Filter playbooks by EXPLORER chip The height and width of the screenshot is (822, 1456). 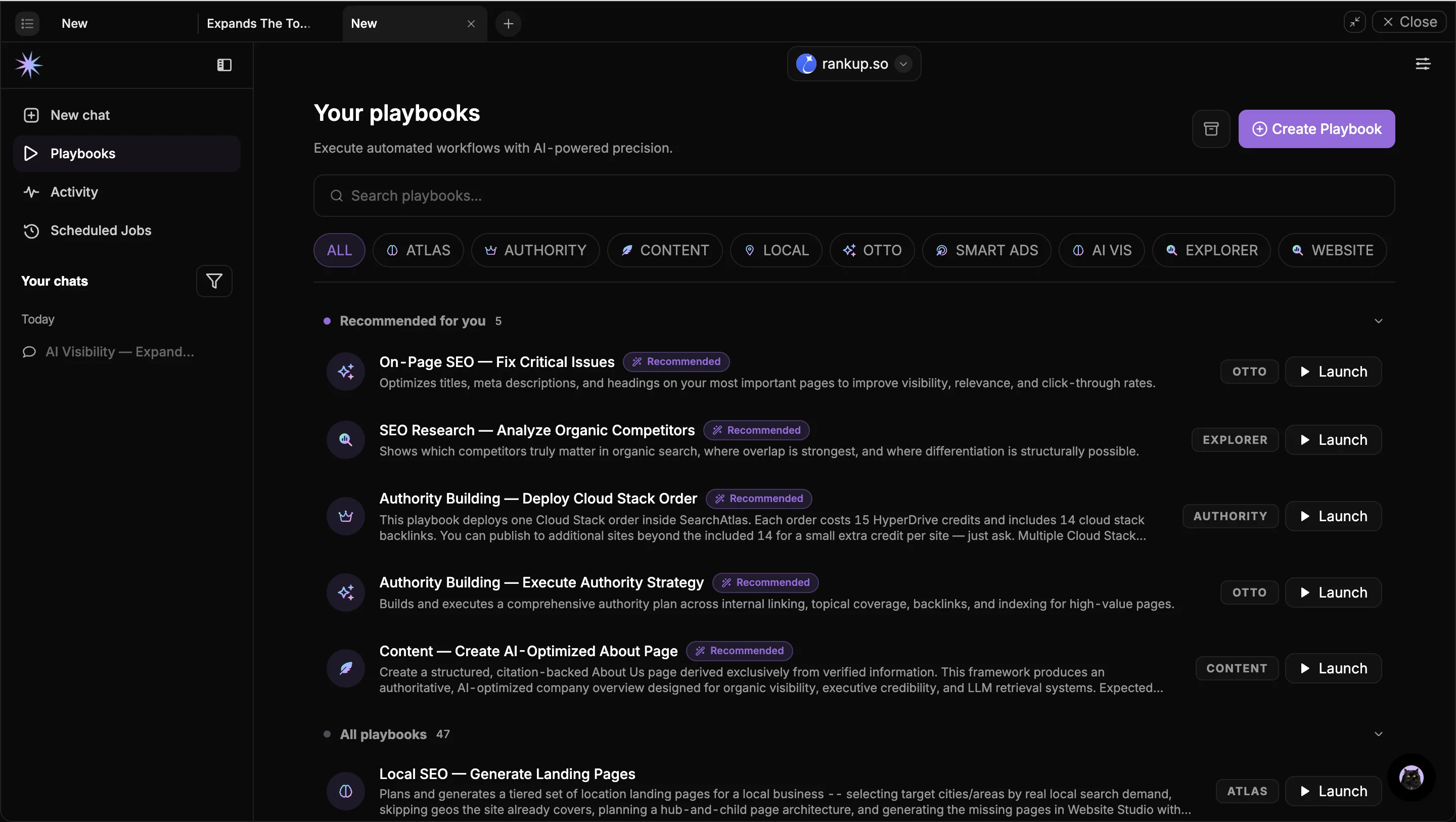(1211, 250)
